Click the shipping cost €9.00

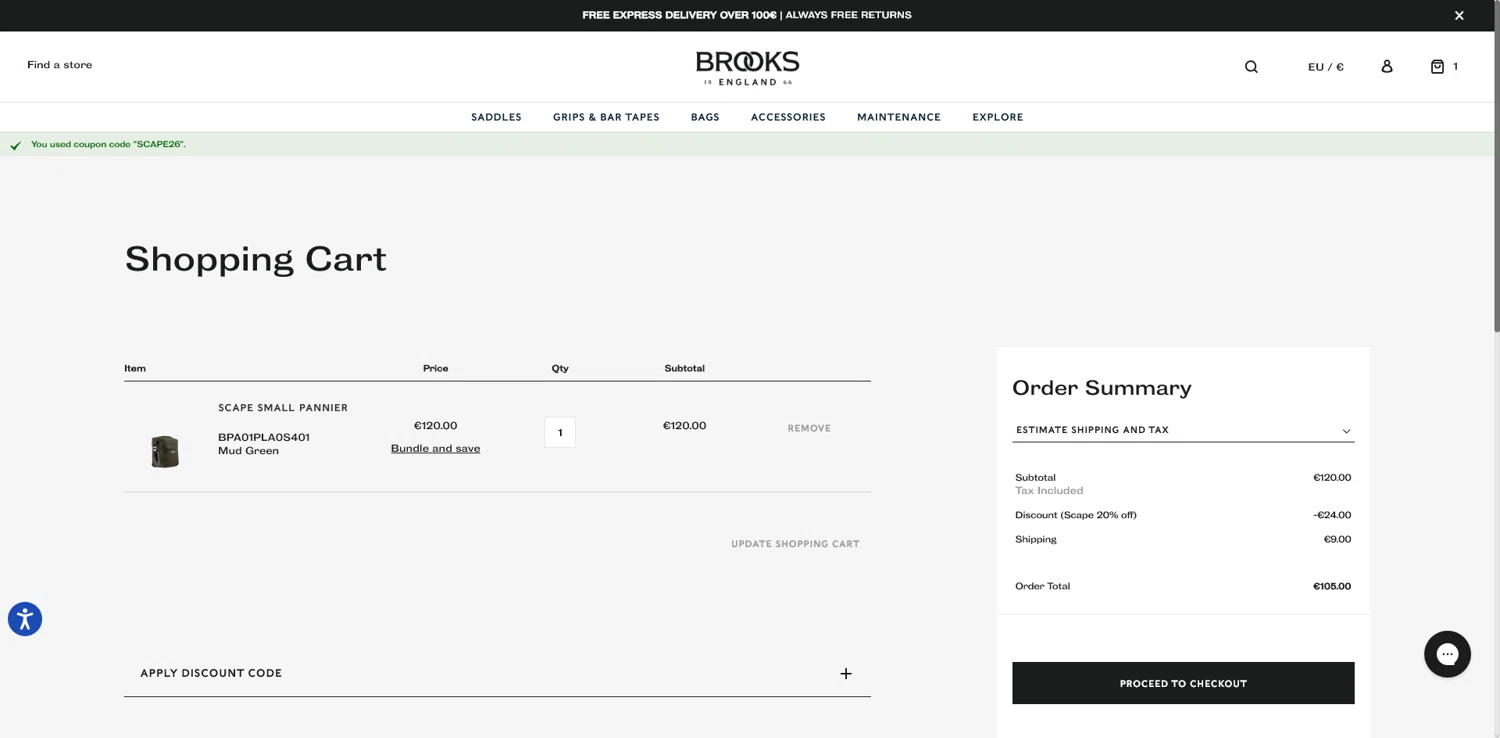(x=1337, y=539)
